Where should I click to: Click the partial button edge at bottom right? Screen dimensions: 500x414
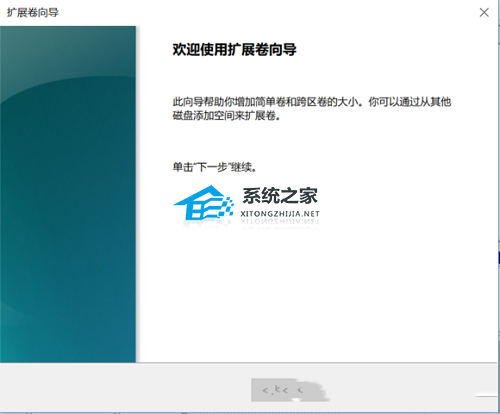487,396
